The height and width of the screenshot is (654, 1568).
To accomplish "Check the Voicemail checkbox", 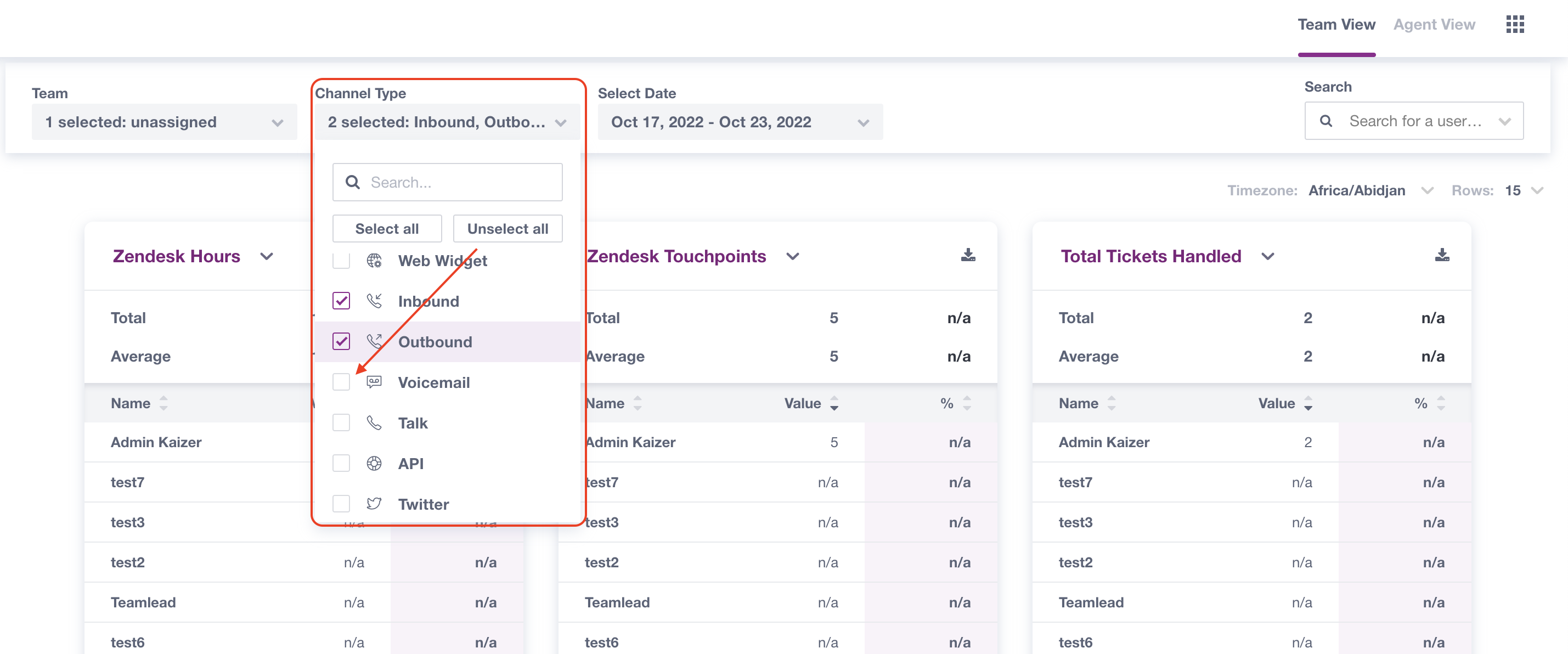I will 341,382.
